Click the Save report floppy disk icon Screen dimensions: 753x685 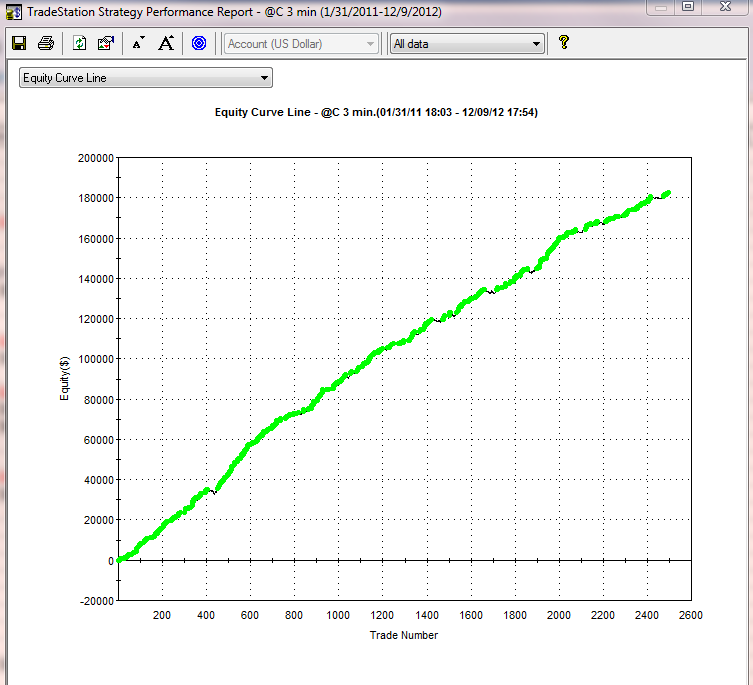(18, 43)
